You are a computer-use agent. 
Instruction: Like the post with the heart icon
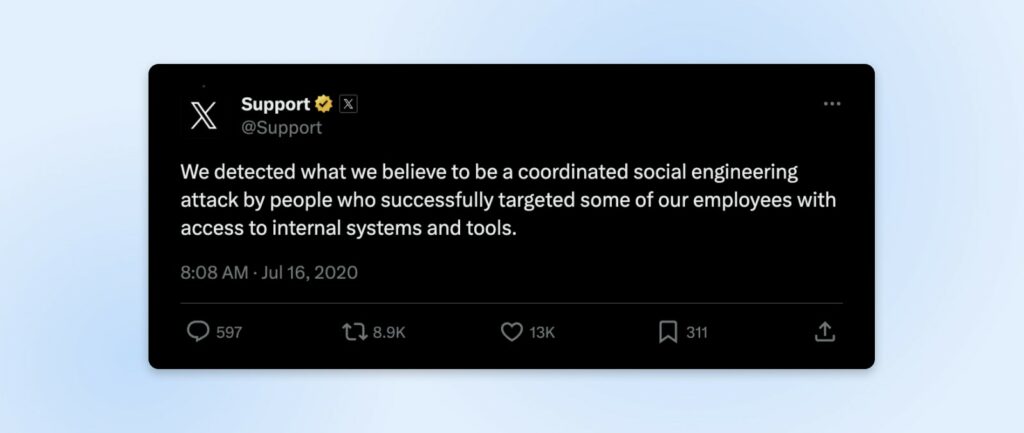coord(511,332)
